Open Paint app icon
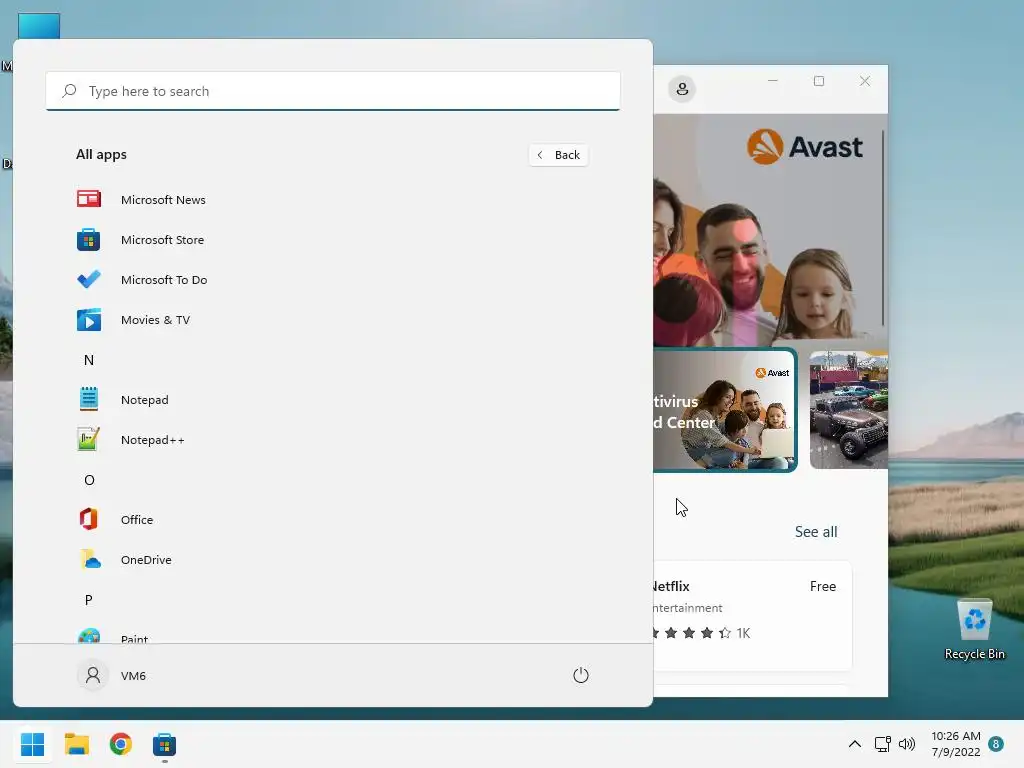 (89, 635)
